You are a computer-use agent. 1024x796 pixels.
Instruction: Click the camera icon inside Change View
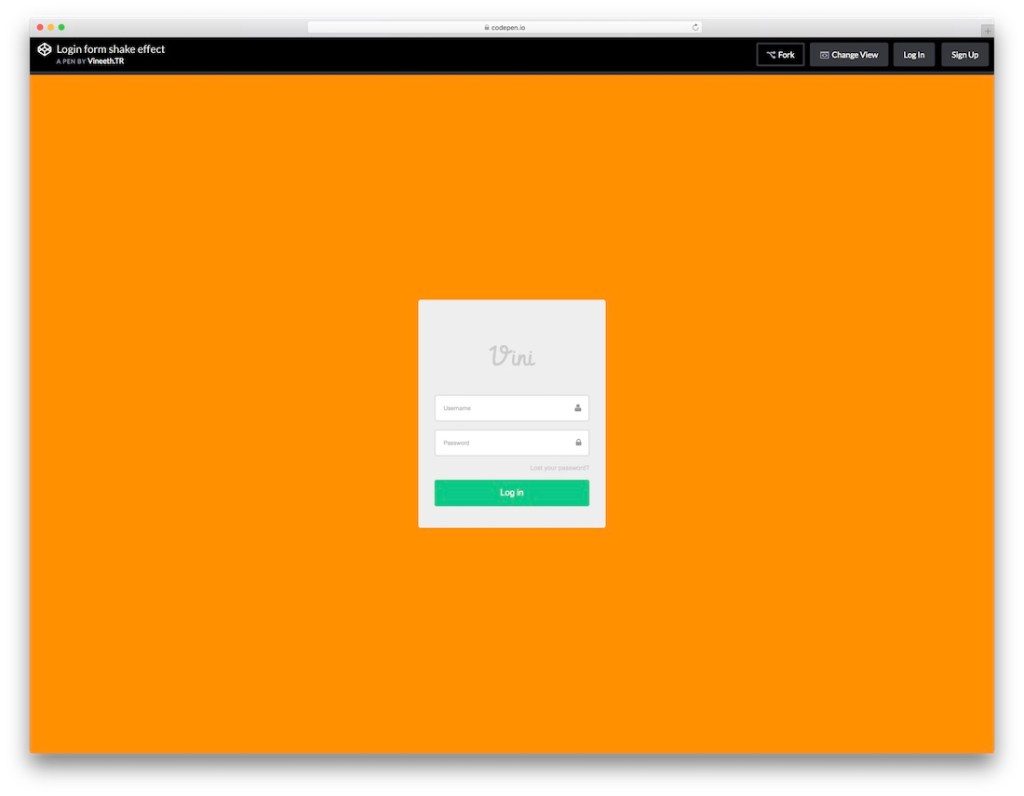[822, 54]
